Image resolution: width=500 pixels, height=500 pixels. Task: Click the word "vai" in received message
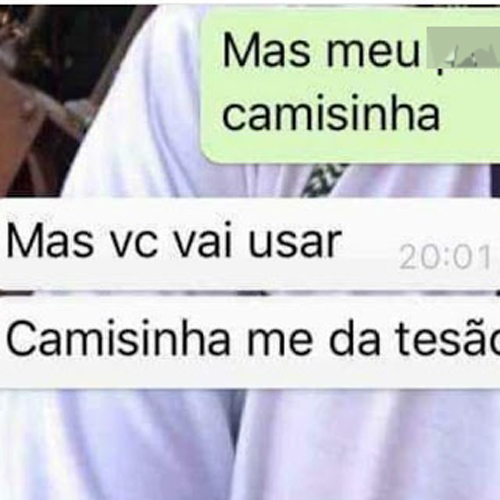[x=203, y=242]
